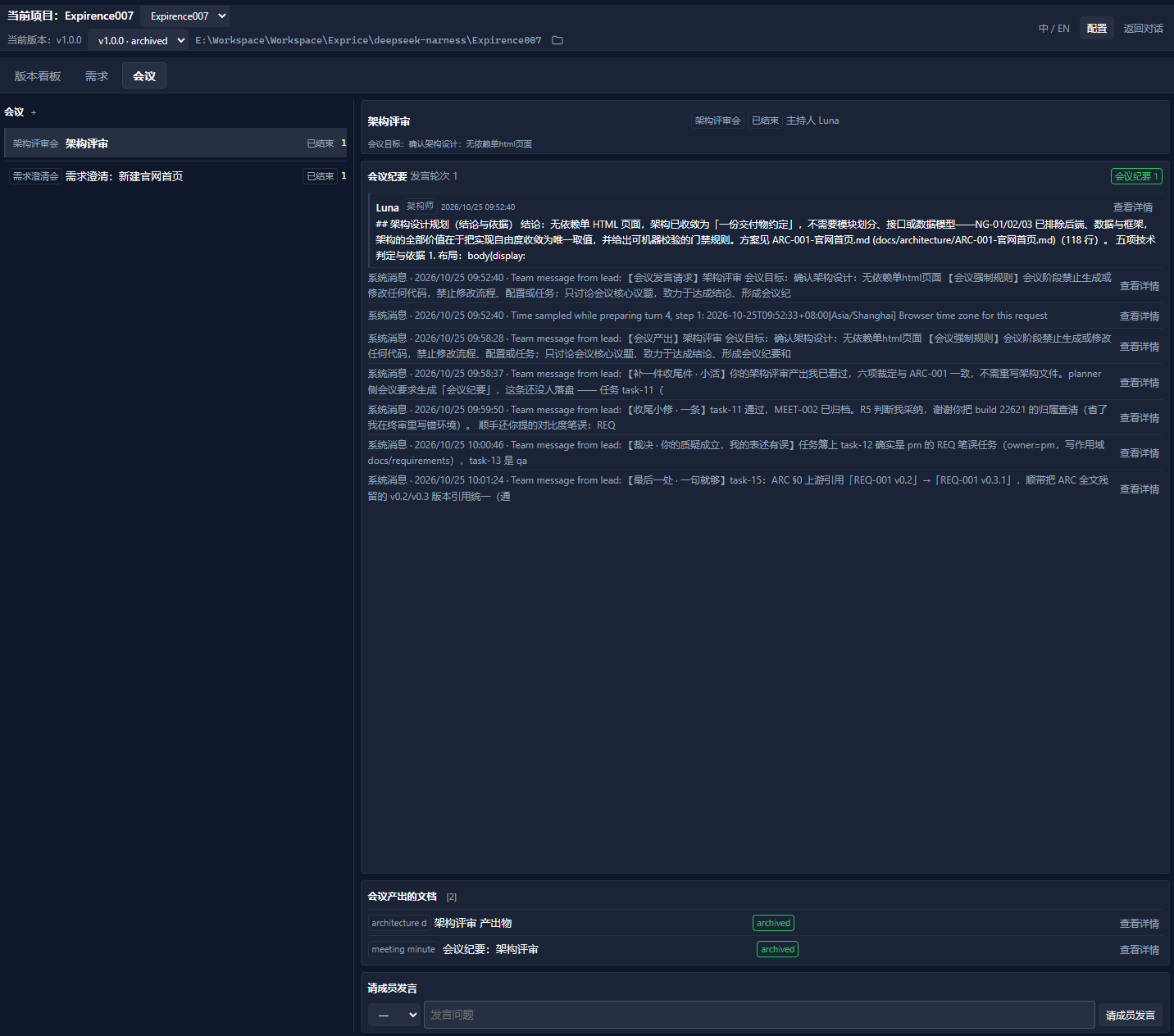Image resolution: width=1174 pixels, height=1036 pixels.
Task: Click the 主持人 Luna label
Action: tap(812, 120)
